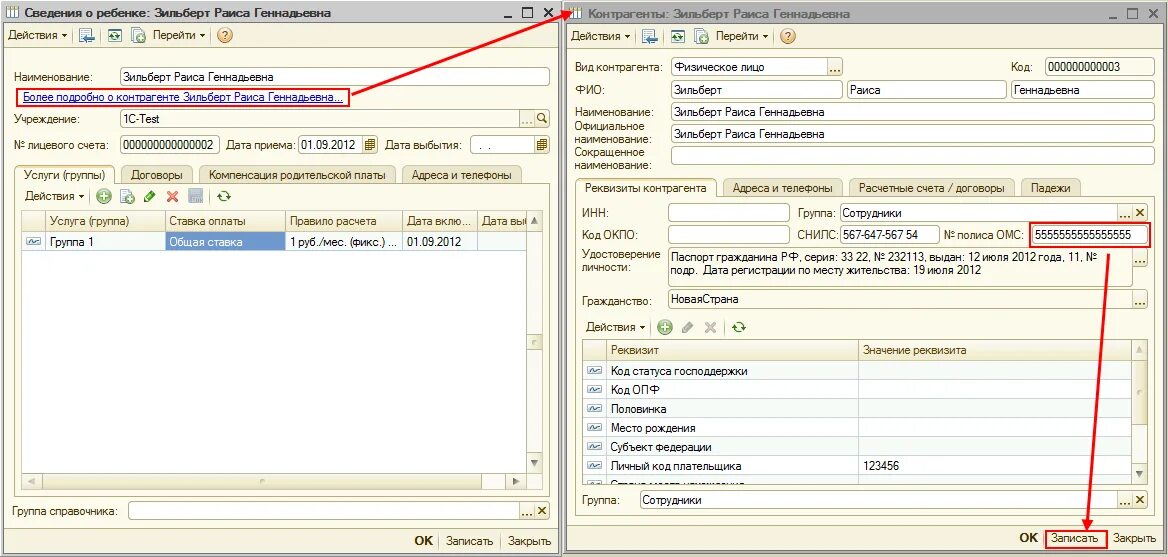Click Help icon in Контрагенты window

coord(787,36)
